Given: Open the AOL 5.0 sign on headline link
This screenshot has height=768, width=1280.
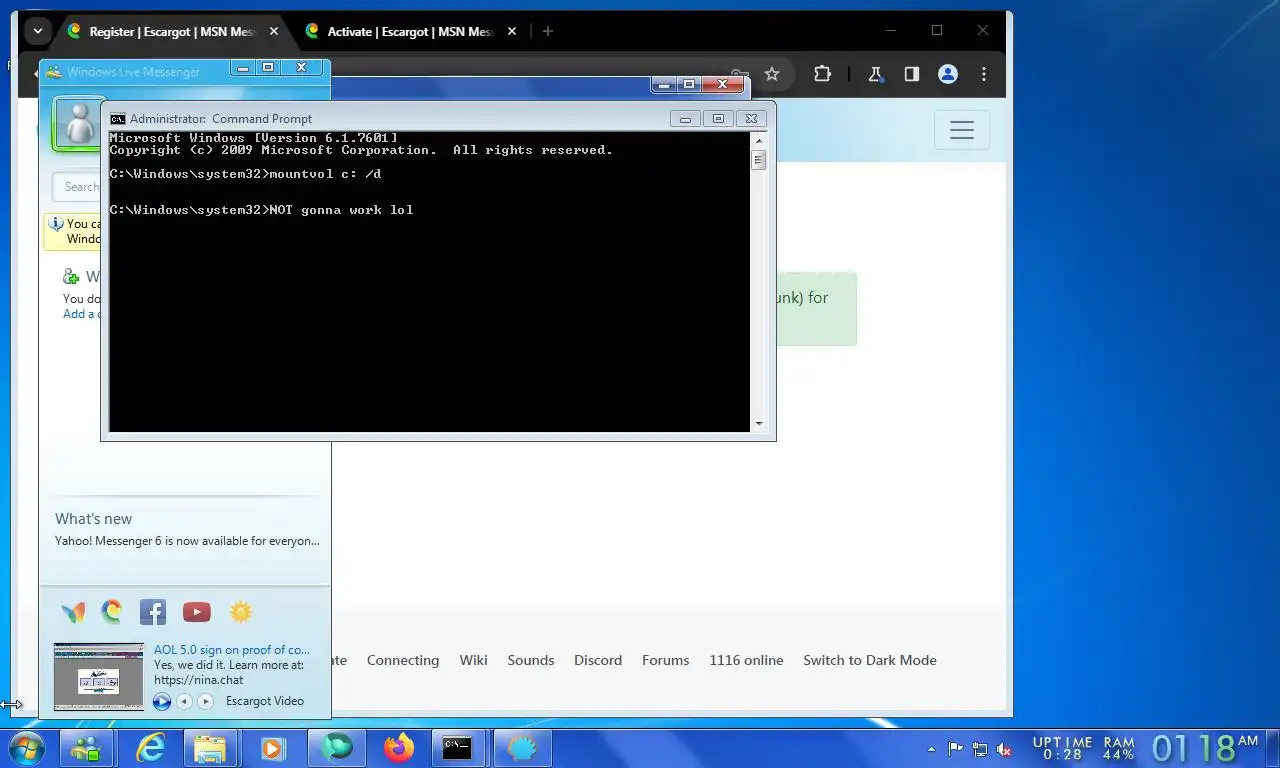Looking at the screenshot, I should (x=232, y=650).
